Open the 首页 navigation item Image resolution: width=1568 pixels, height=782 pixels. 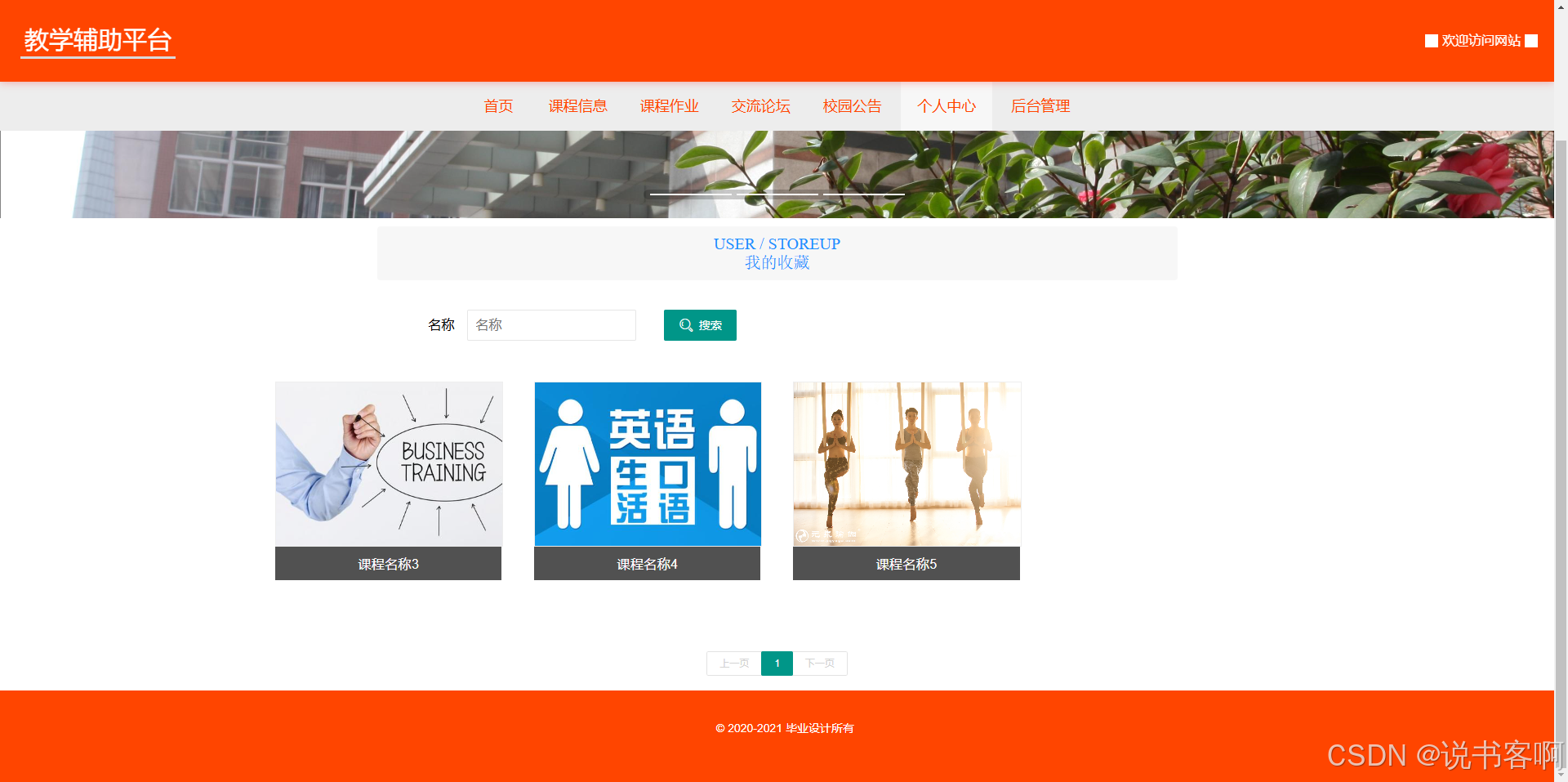(498, 106)
